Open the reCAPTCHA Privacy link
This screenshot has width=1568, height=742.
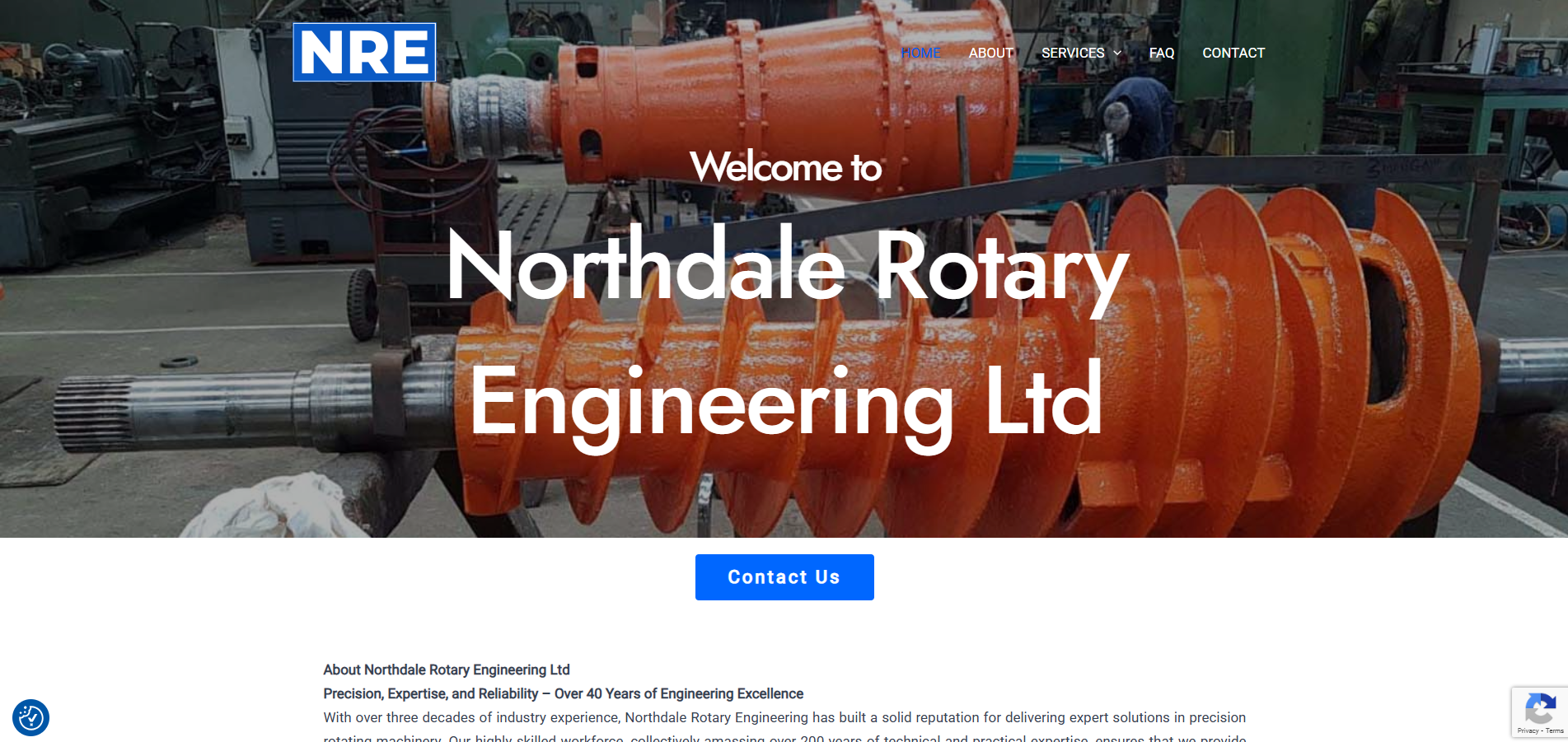[x=1527, y=731]
